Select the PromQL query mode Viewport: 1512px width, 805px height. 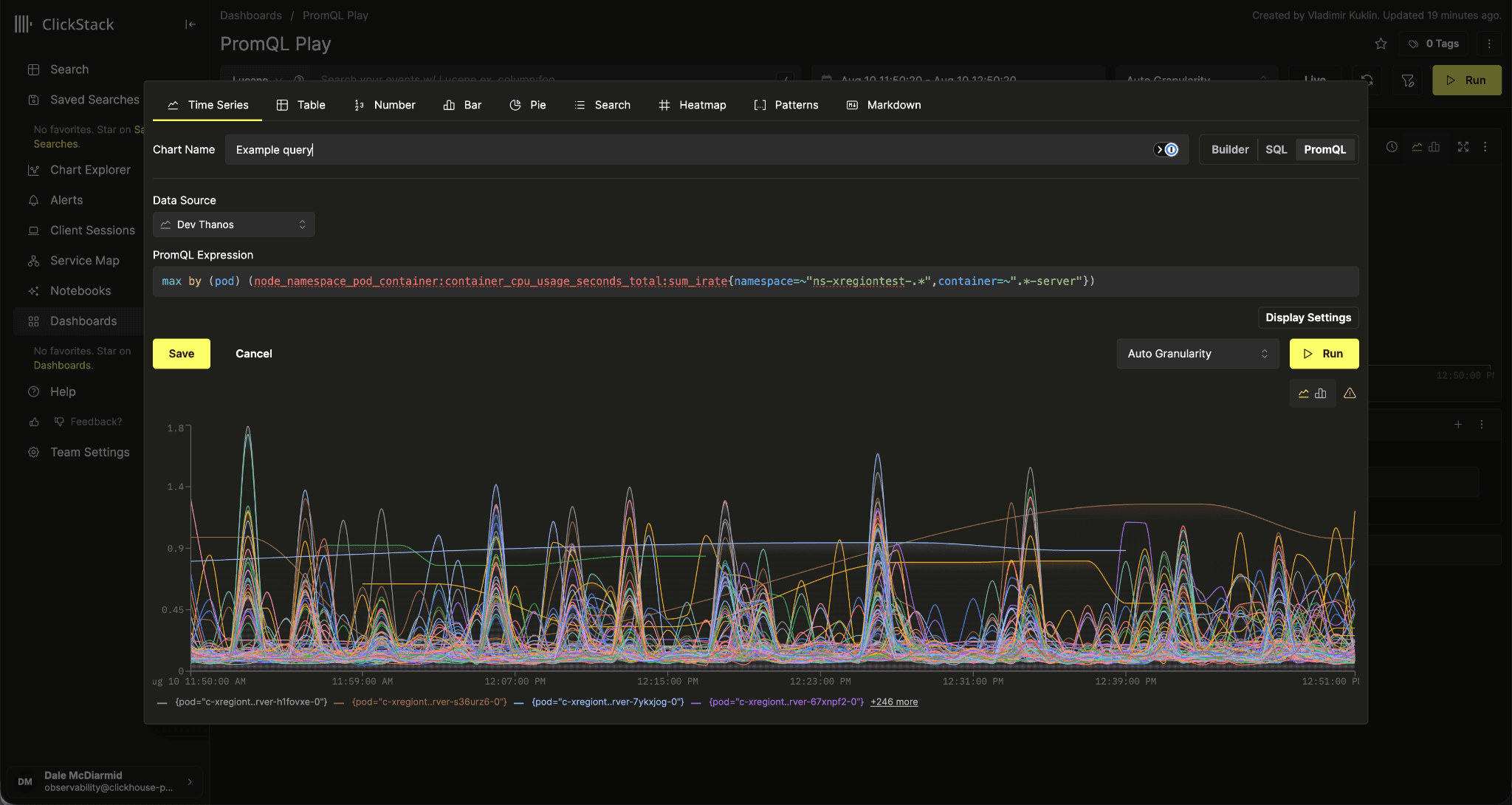tap(1324, 150)
